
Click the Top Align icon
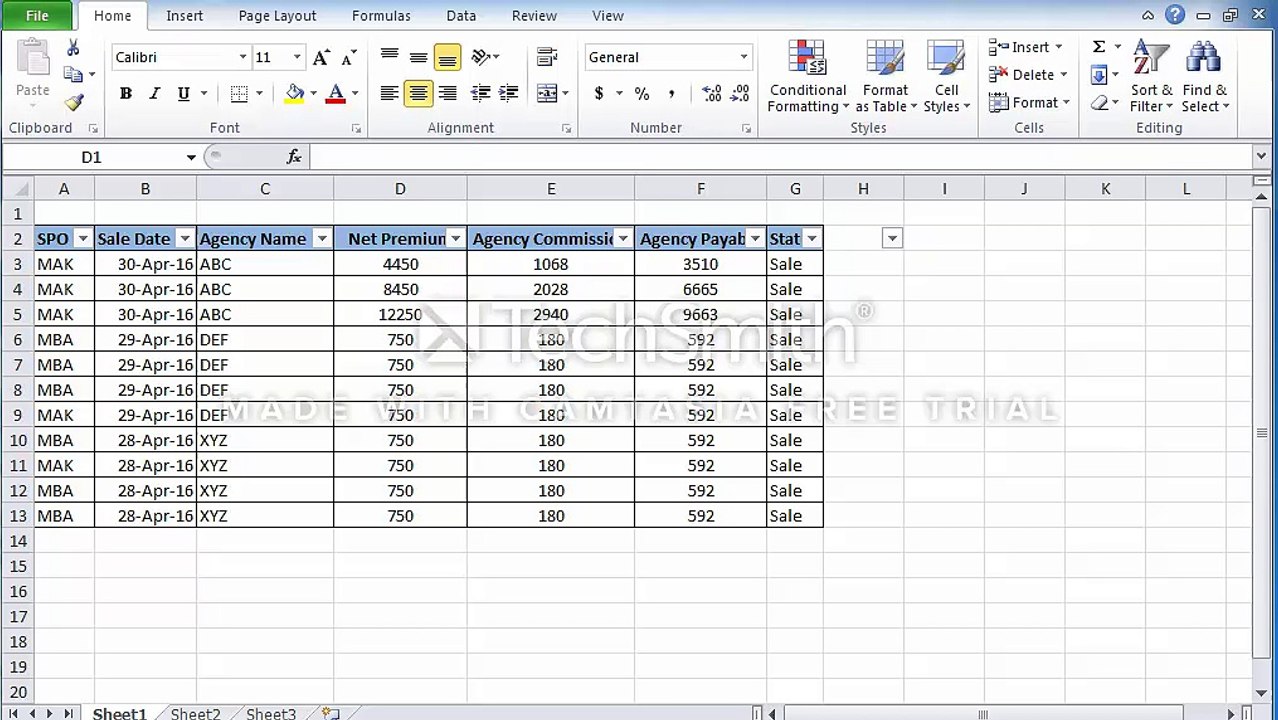[x=390, y=57]
